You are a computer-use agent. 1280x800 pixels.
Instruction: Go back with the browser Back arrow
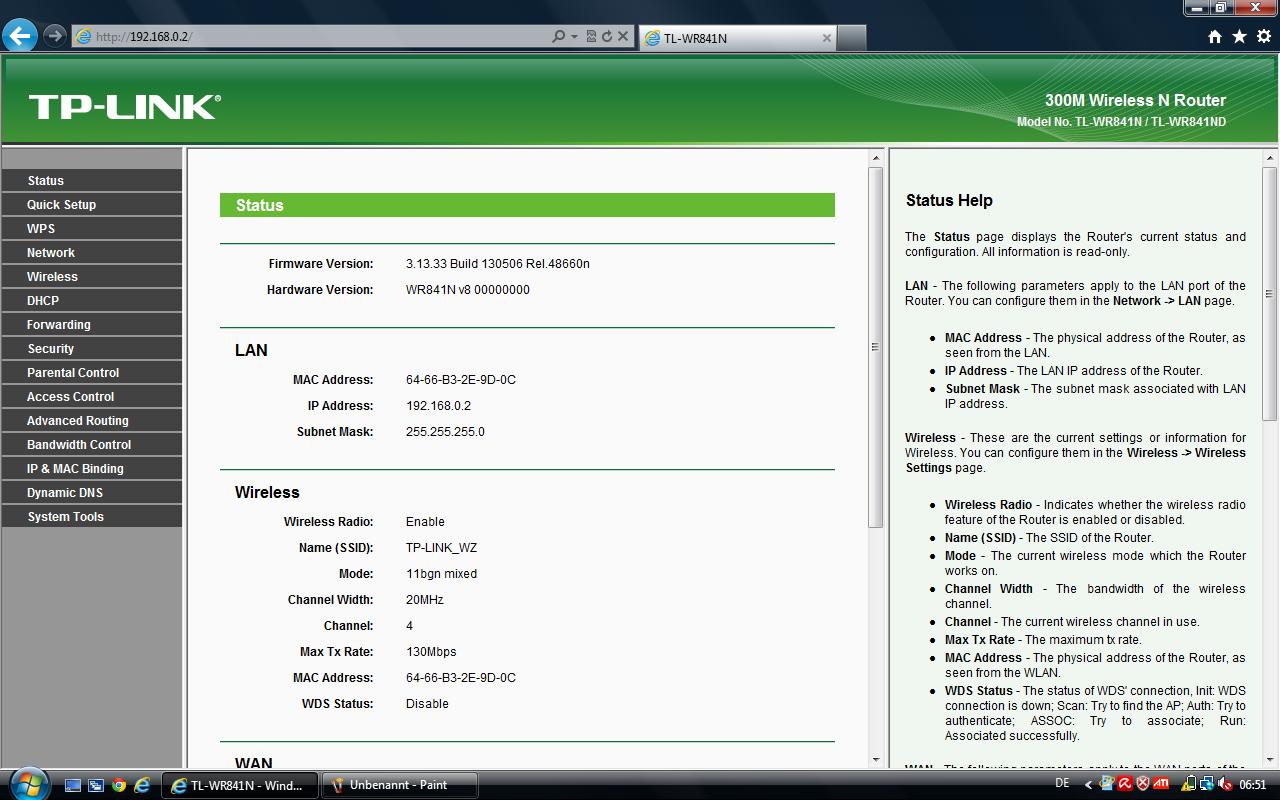pos(20,36)
